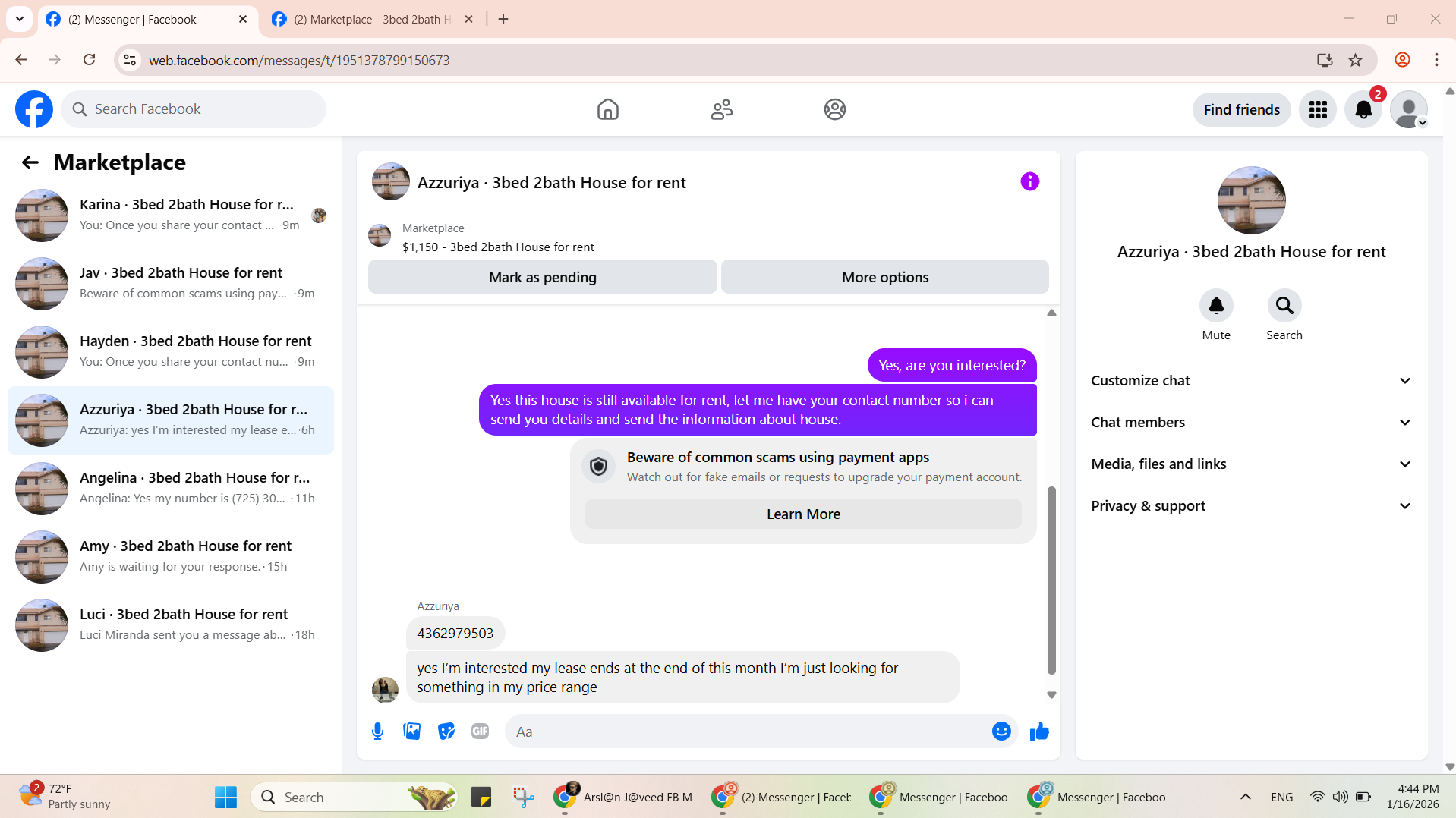The width and height of the screenshot is (1456, 818).
Task: Install app icon in address bar
Action: [1325, 60]
